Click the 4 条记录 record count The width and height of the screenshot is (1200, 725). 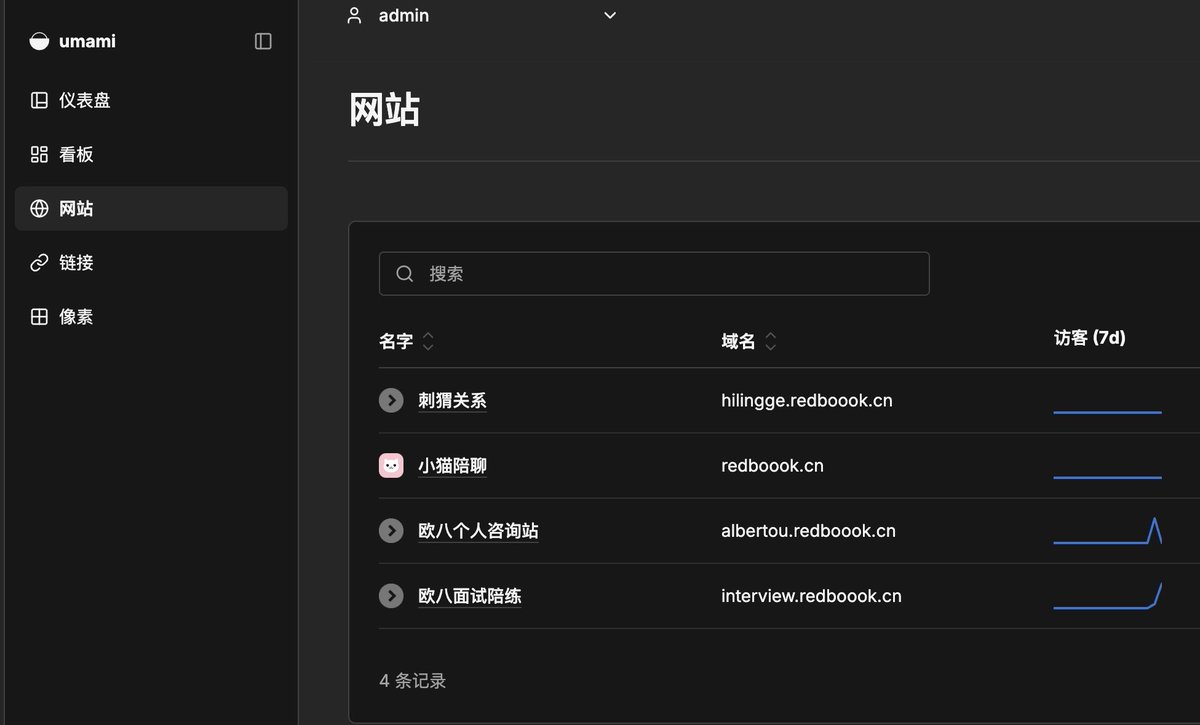click(x=413, y=681)
